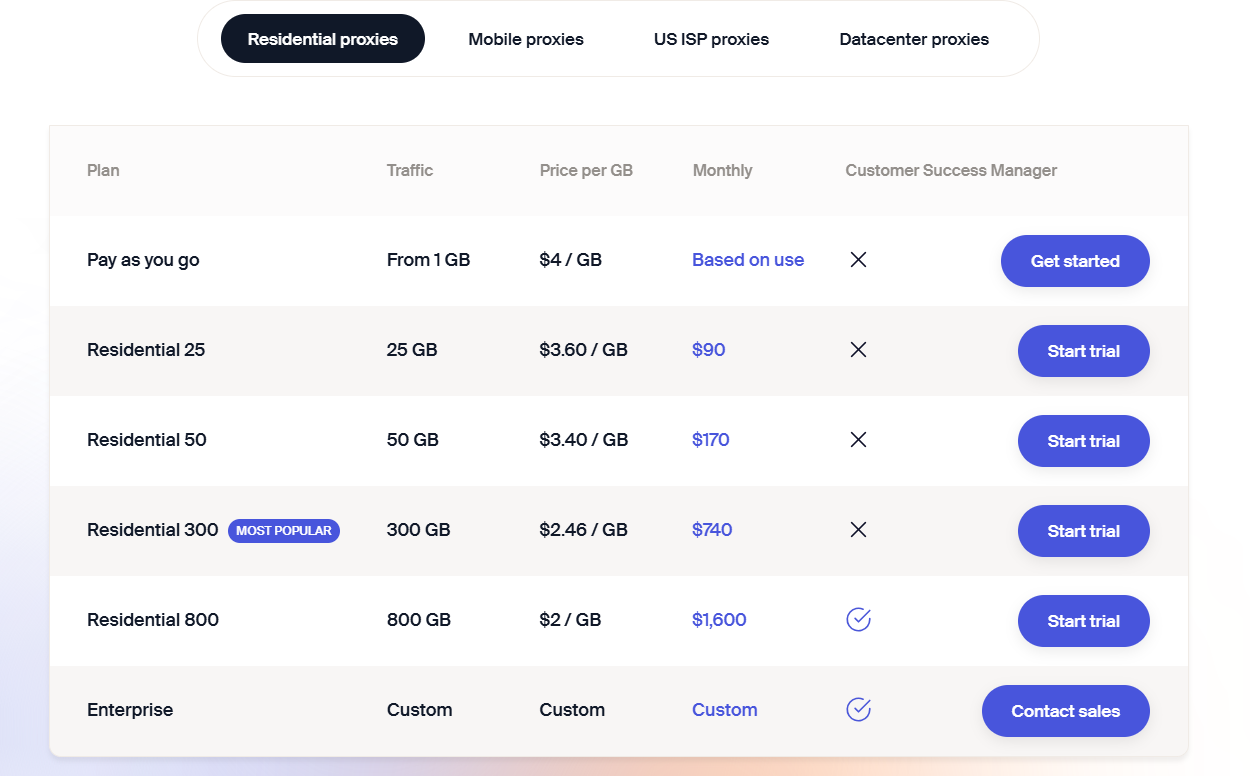Click the Monthly column header
The height and width of the screenshot is (776, 1250).
click(x=722, y=170)
